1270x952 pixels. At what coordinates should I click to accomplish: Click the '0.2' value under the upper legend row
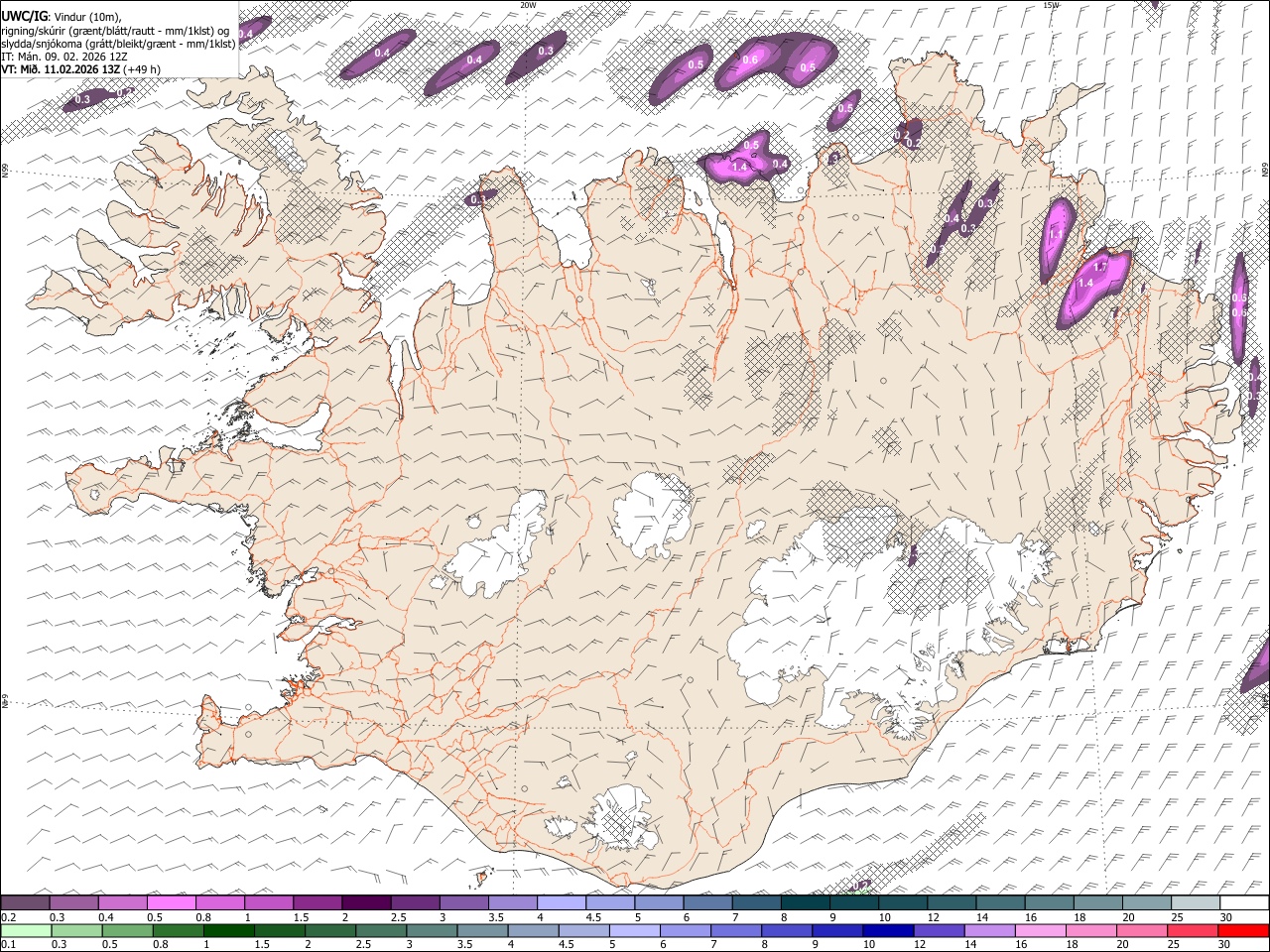pyautogui.click(x=8, y=917)
